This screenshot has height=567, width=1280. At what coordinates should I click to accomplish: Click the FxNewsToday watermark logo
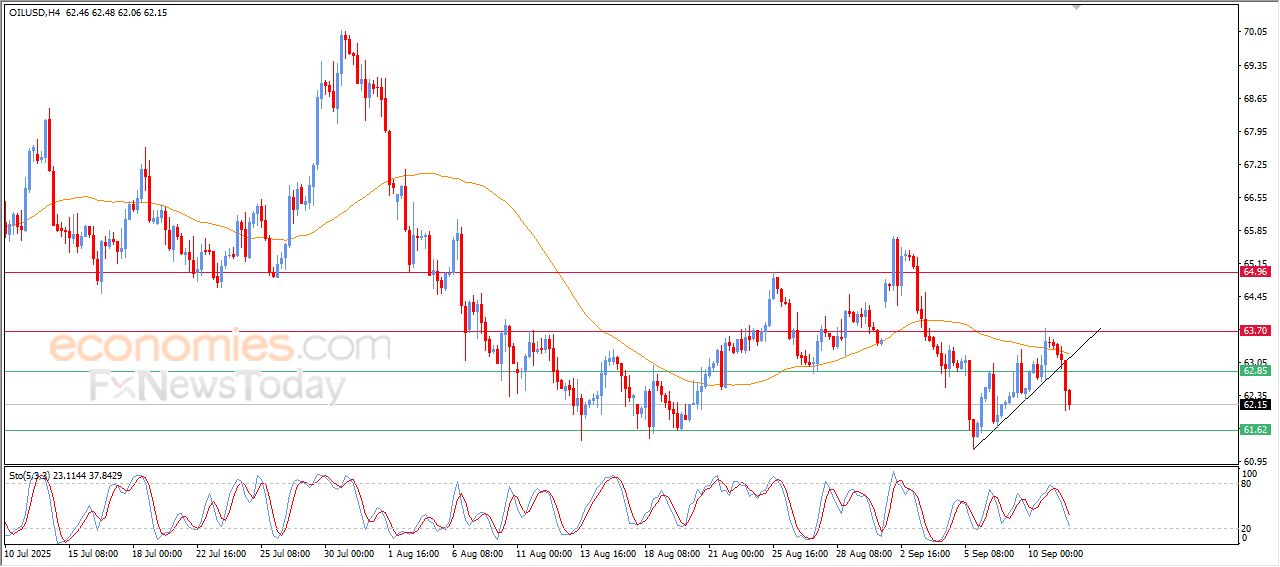click(217, 386)
